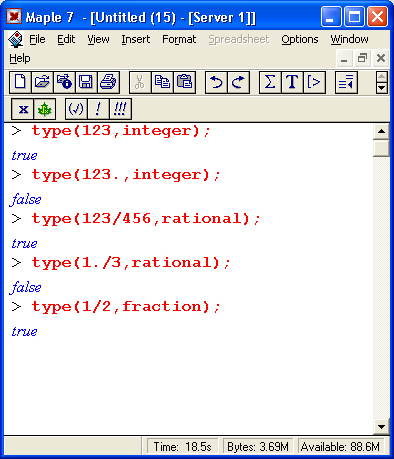Click the true output under type(123/456,rational)

[24, 244]
